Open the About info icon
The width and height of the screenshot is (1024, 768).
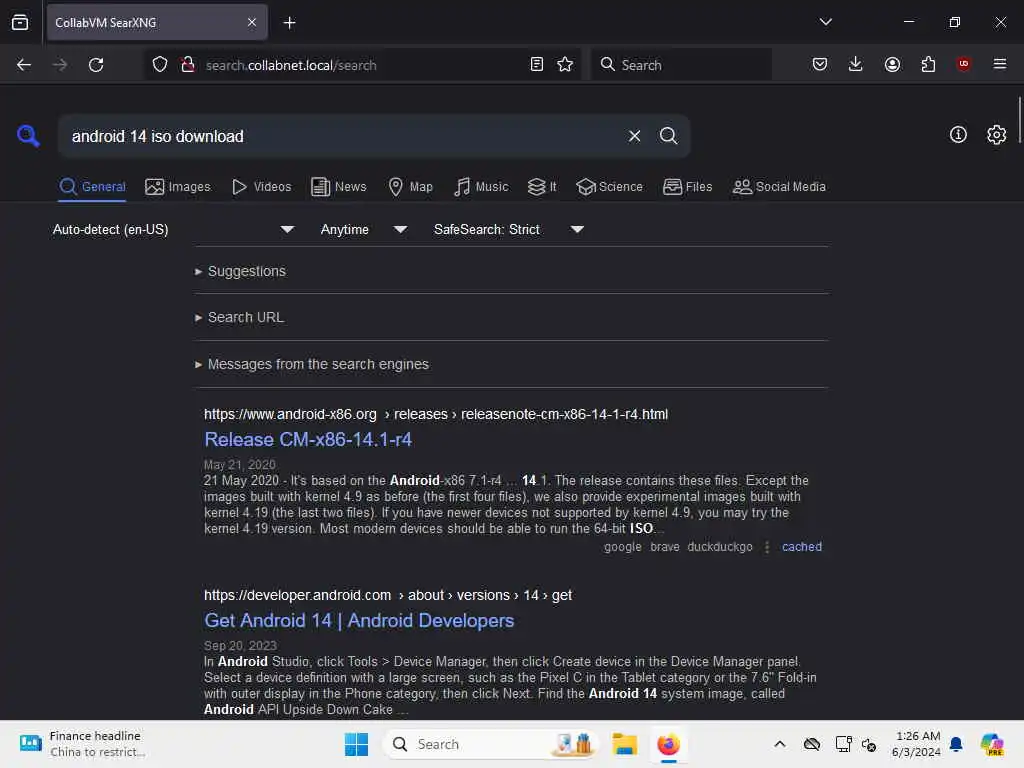957,135
